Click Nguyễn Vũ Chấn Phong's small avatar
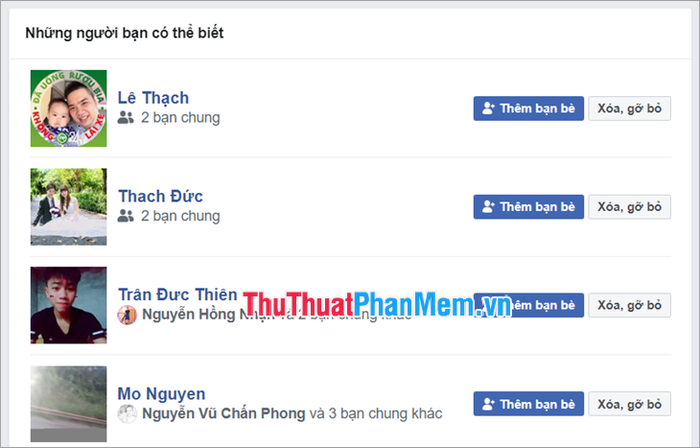Viewport: 700px width, 448px height. point(127,414)
